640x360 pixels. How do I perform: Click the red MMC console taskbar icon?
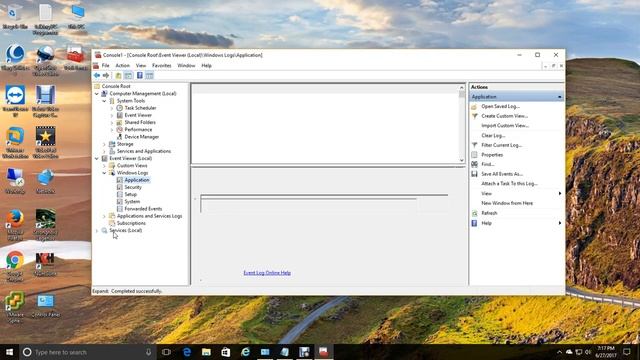point(324,352)
